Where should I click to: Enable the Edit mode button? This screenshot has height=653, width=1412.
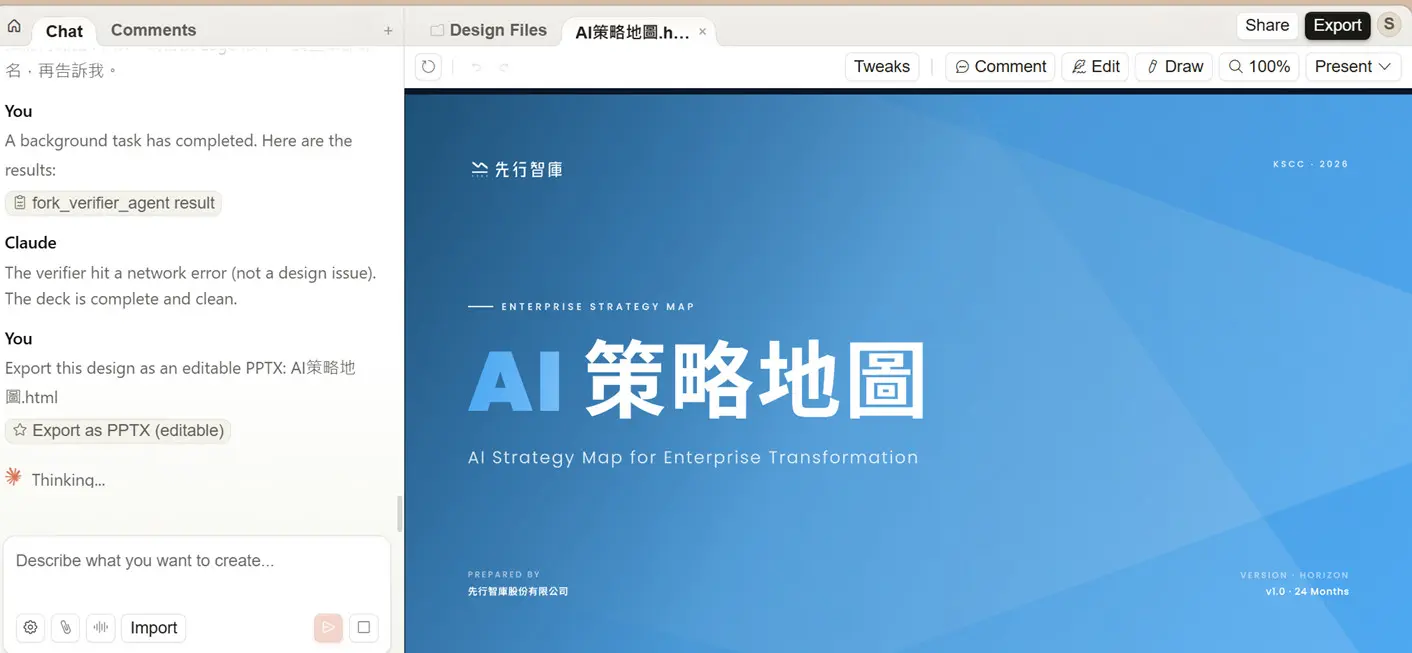click(x=1095, y=67)
